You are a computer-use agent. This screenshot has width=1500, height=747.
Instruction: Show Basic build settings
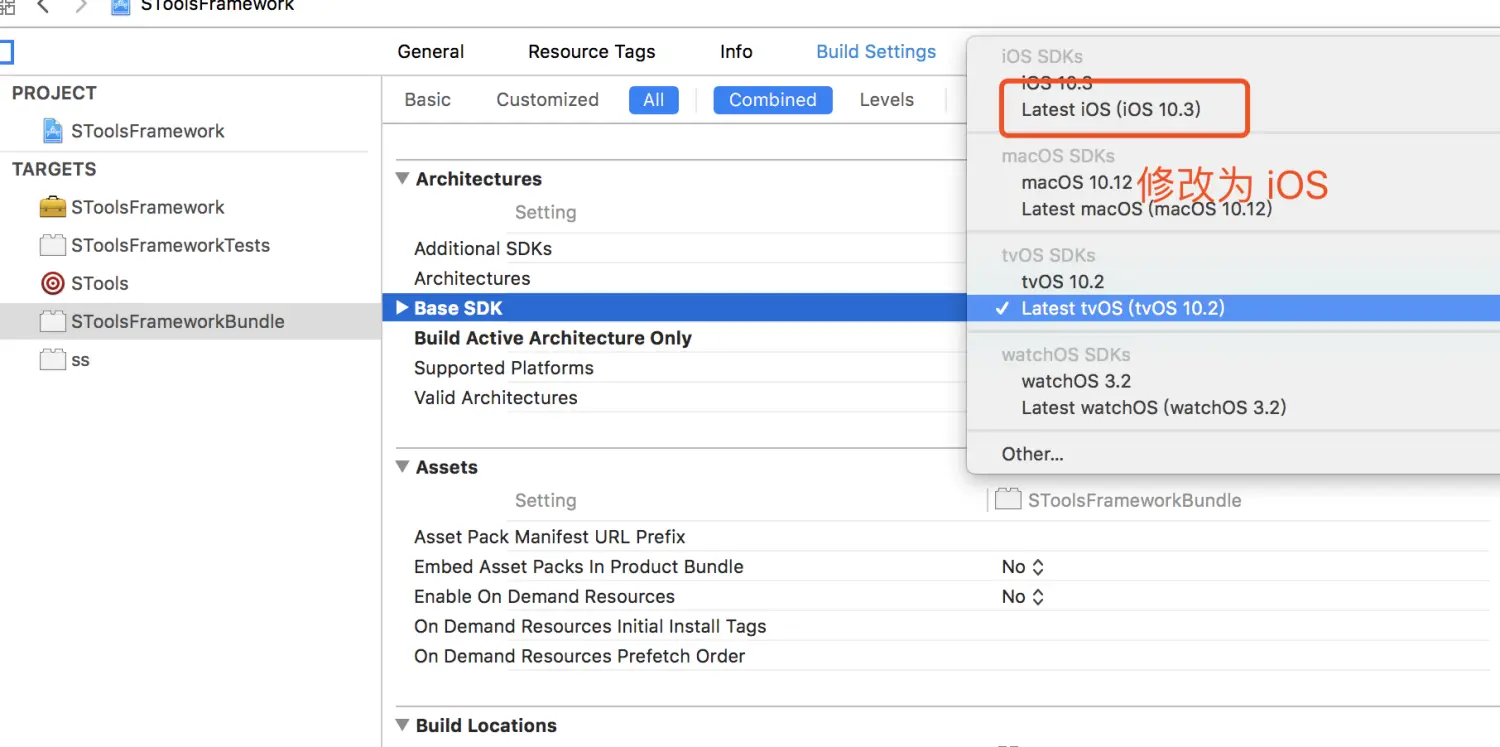pos(427,100)
